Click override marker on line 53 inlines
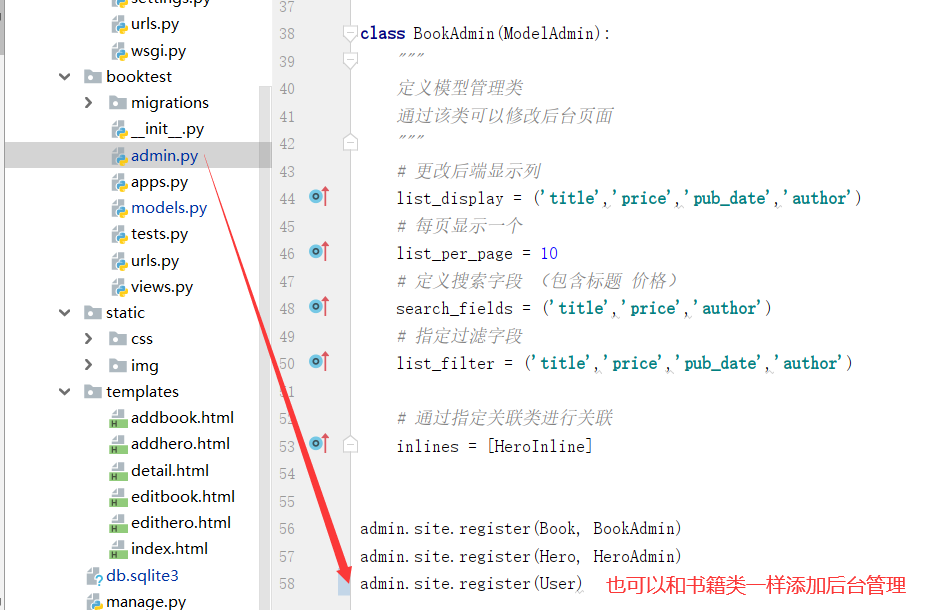Screen dimensions: 940x610 point(319,443)
